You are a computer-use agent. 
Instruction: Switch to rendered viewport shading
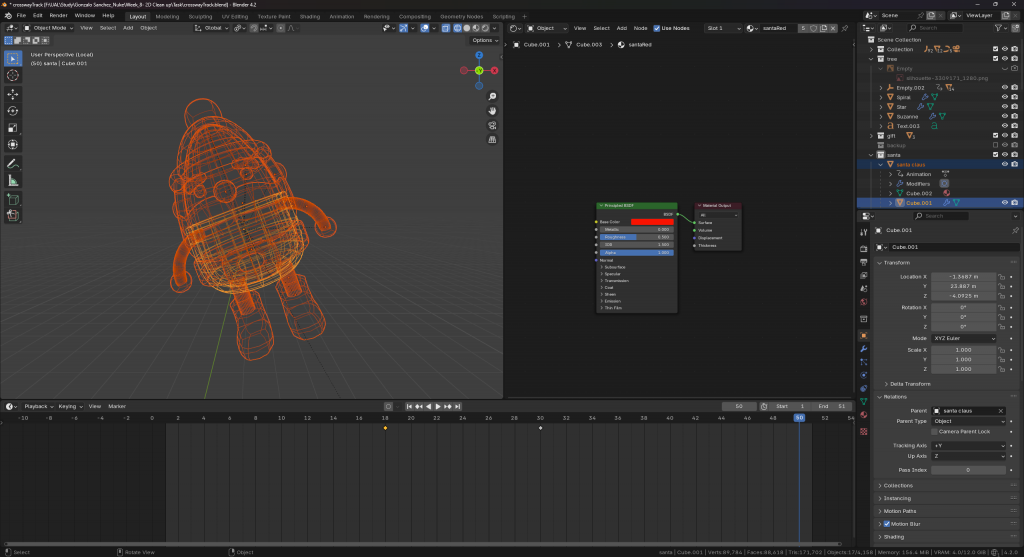[x=485, y=28]
